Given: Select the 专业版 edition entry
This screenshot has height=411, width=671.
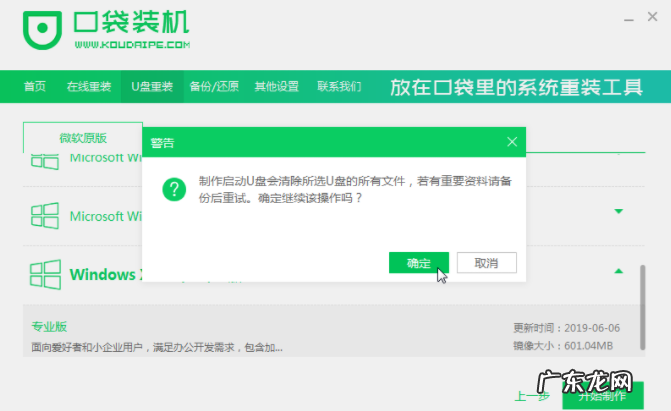Looking at the screenshot, I should 49,327.
